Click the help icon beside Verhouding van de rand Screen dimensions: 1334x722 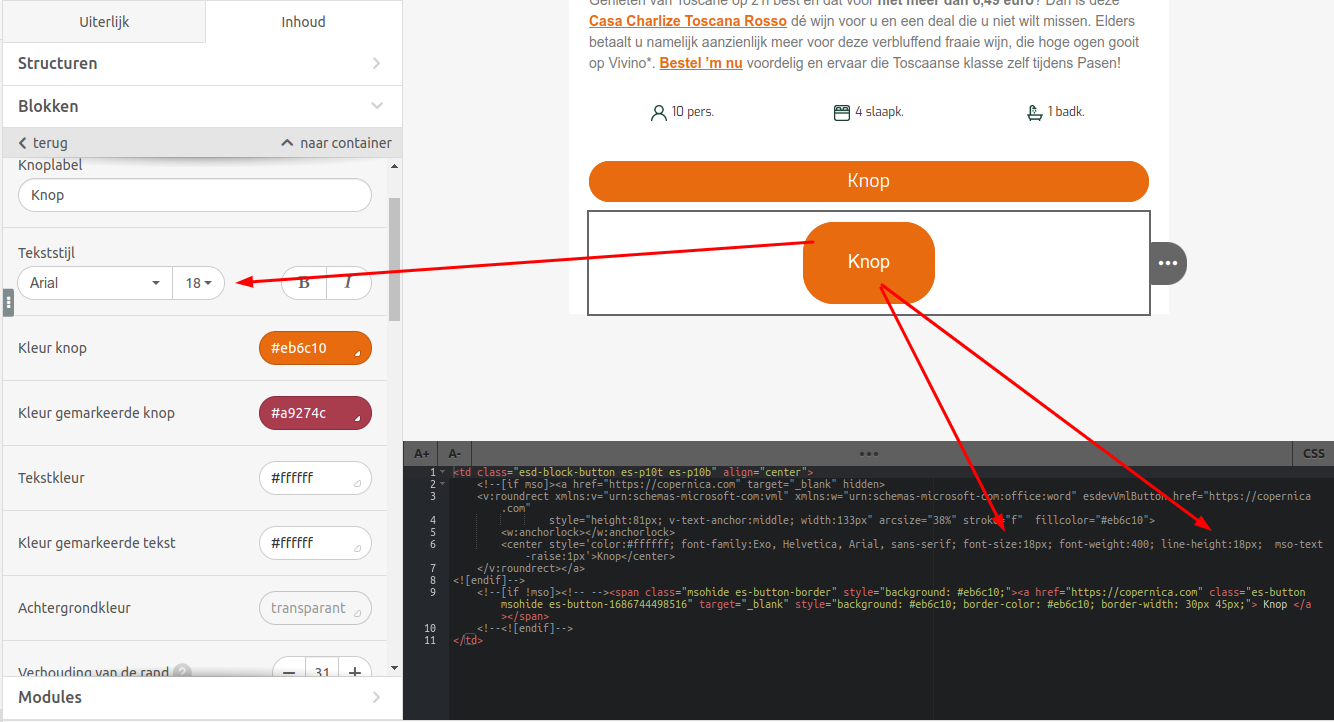(182, 673)
